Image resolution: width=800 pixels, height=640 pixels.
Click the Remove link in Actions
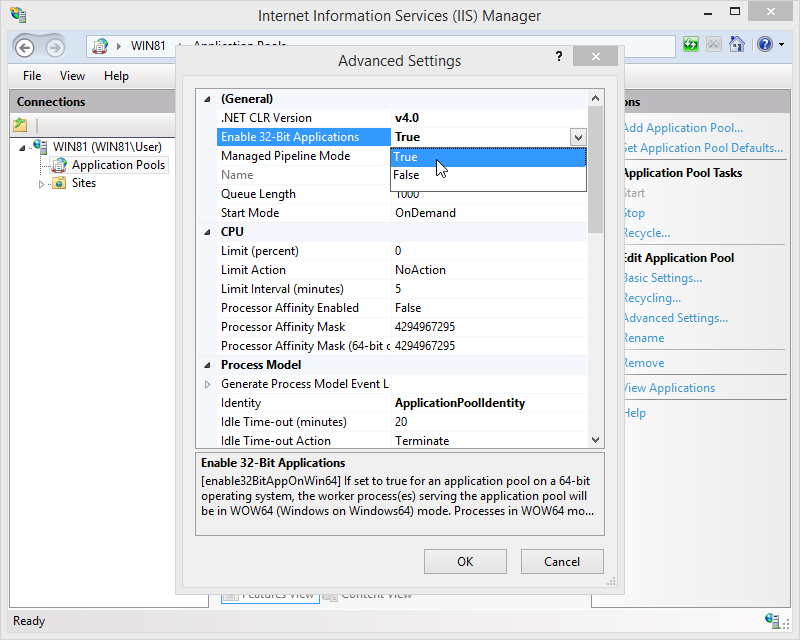(644, 363)
